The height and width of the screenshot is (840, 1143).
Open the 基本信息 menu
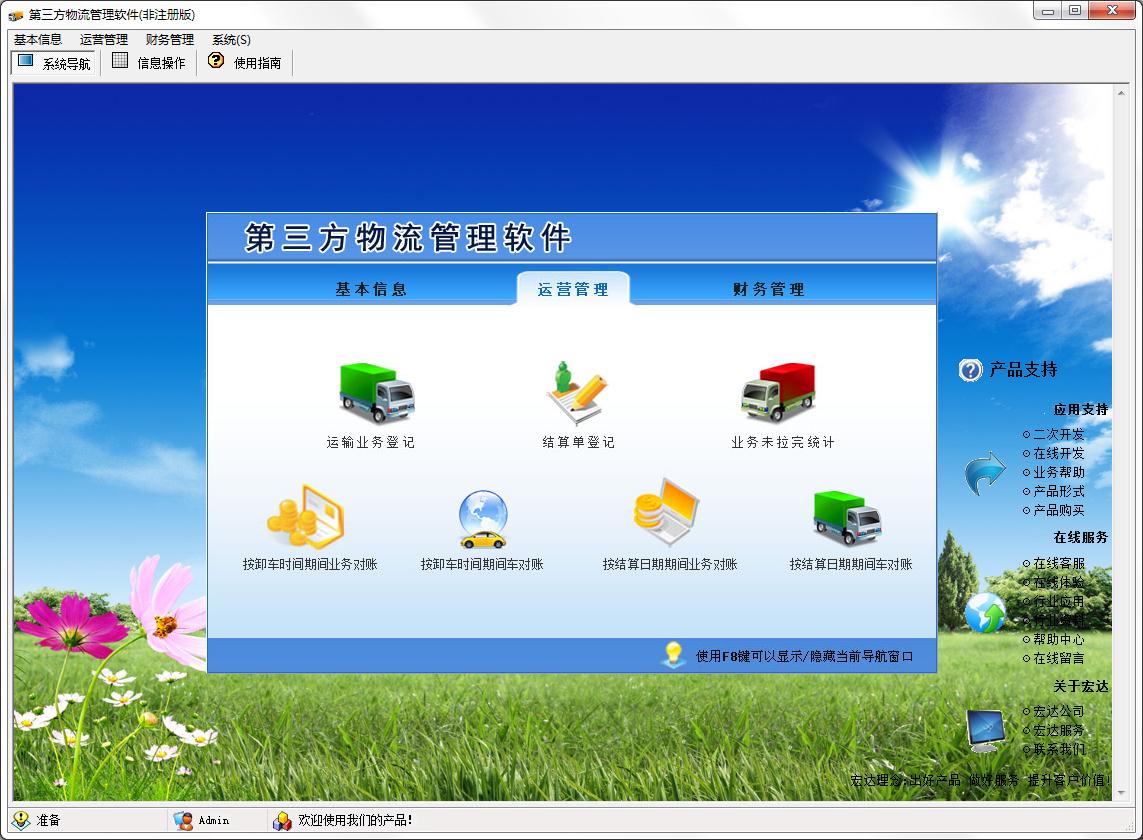38,39
